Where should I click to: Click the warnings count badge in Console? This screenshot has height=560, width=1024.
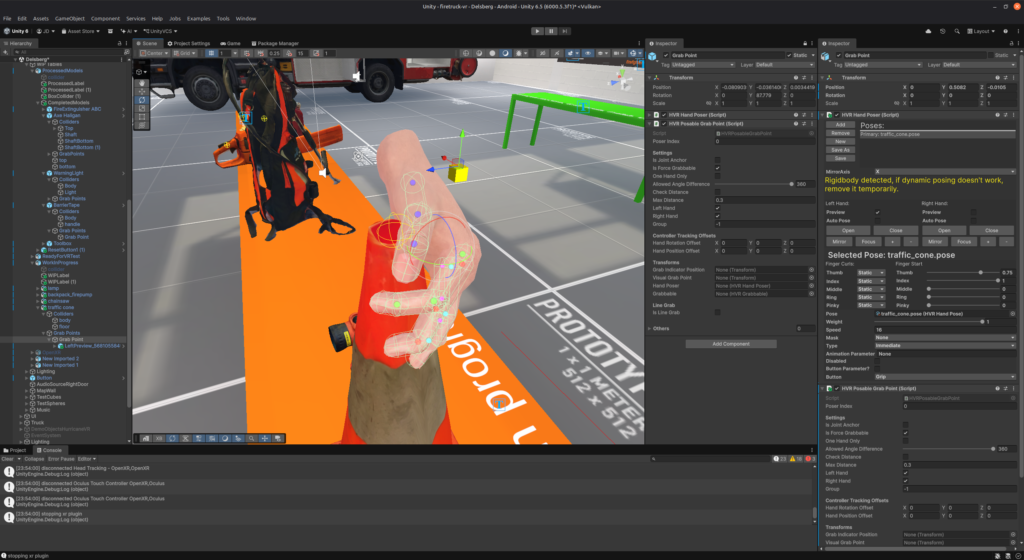[x=795, y=459]
